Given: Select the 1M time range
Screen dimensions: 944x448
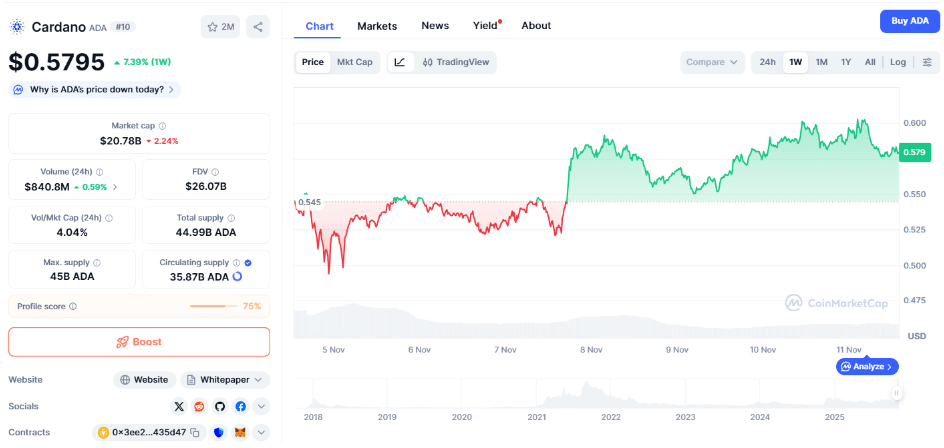Looking at the screenshot, I should 821,62.
